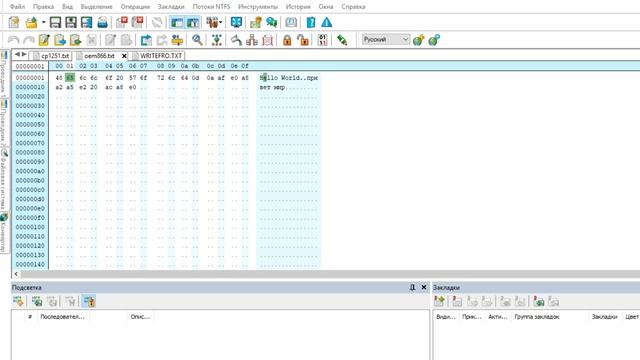Close the Подсветка panel
The image size is (640, 360).
[424, 287]
